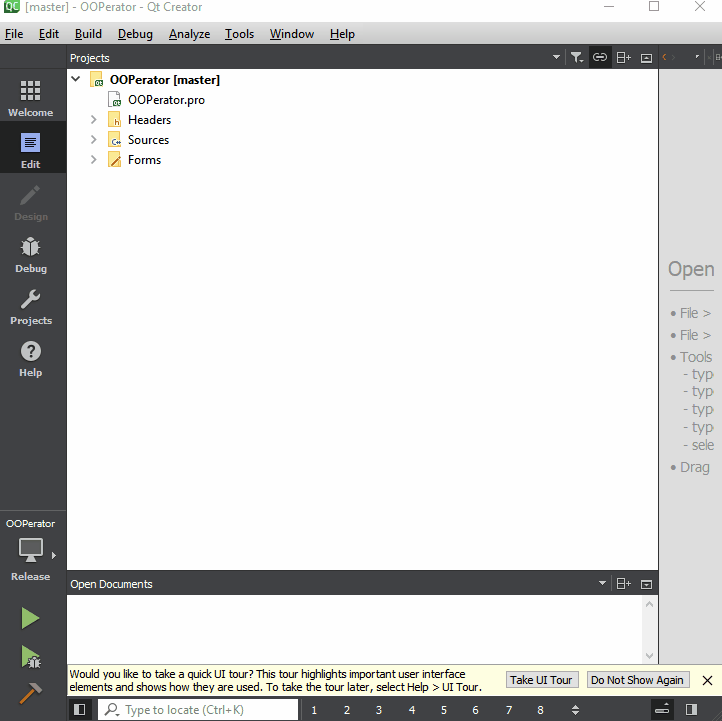Image resolution: width=722 pixels, height=721 pixels.
Task: Go forward with grey arrow
Action: (x=674, y=57)
